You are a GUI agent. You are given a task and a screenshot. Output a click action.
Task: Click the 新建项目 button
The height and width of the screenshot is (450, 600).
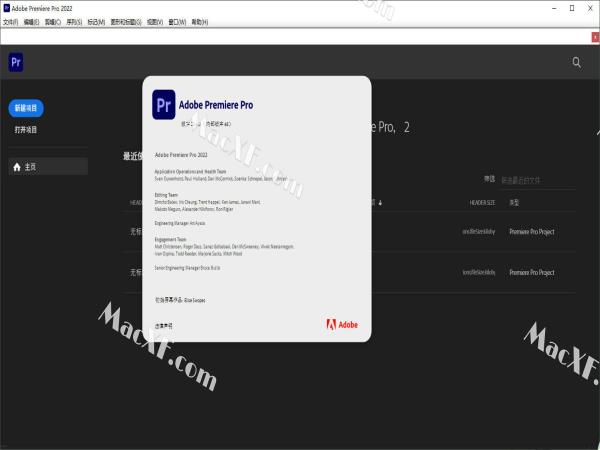coord(26,108)
